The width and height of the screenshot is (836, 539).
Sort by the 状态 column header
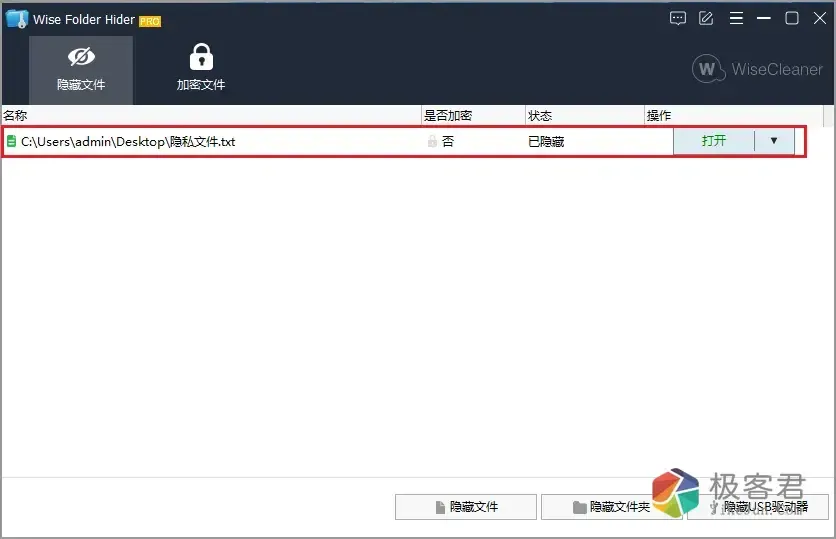pos(585,116)
